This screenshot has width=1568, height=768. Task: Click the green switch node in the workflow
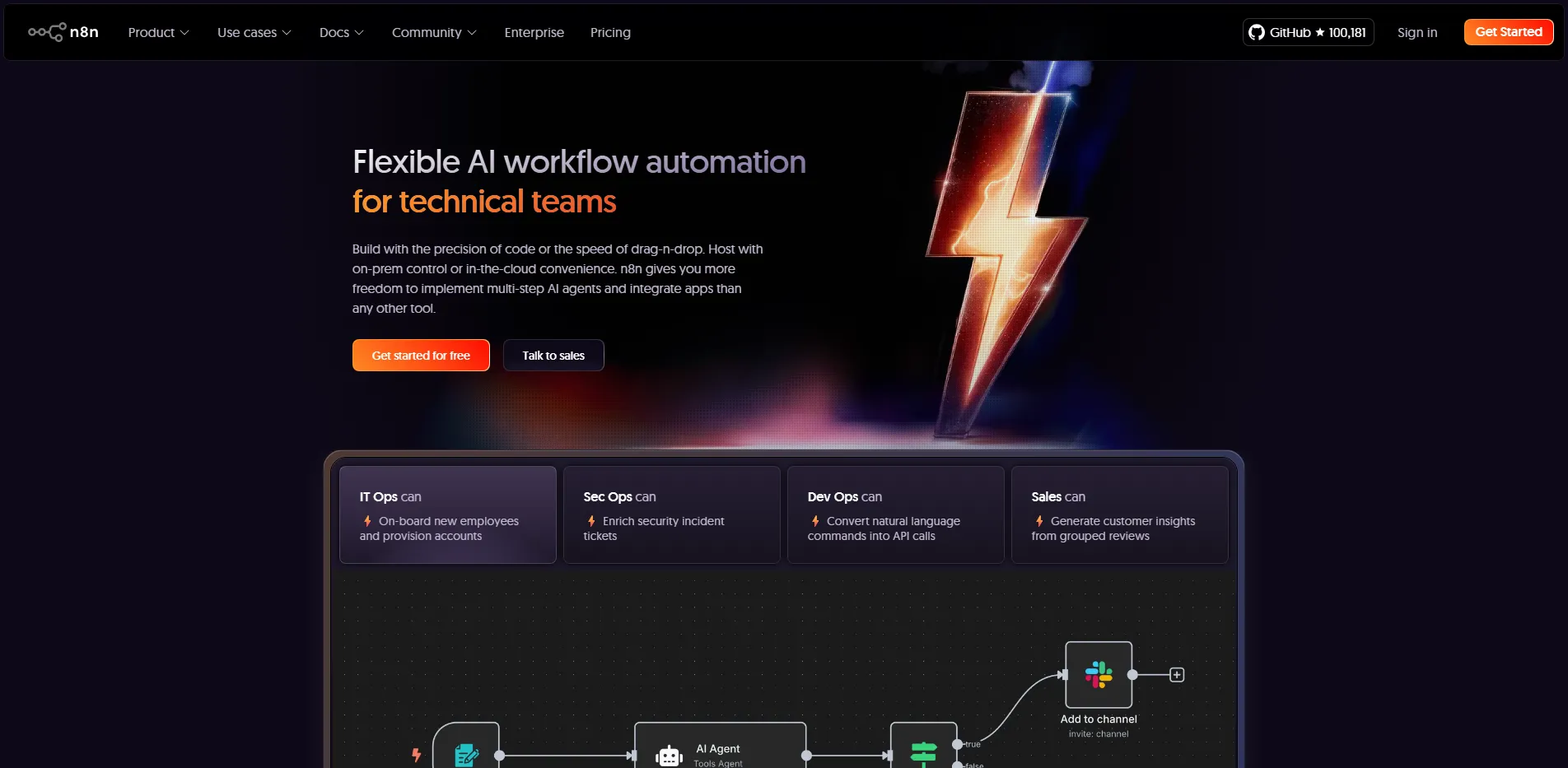(923, 749)
